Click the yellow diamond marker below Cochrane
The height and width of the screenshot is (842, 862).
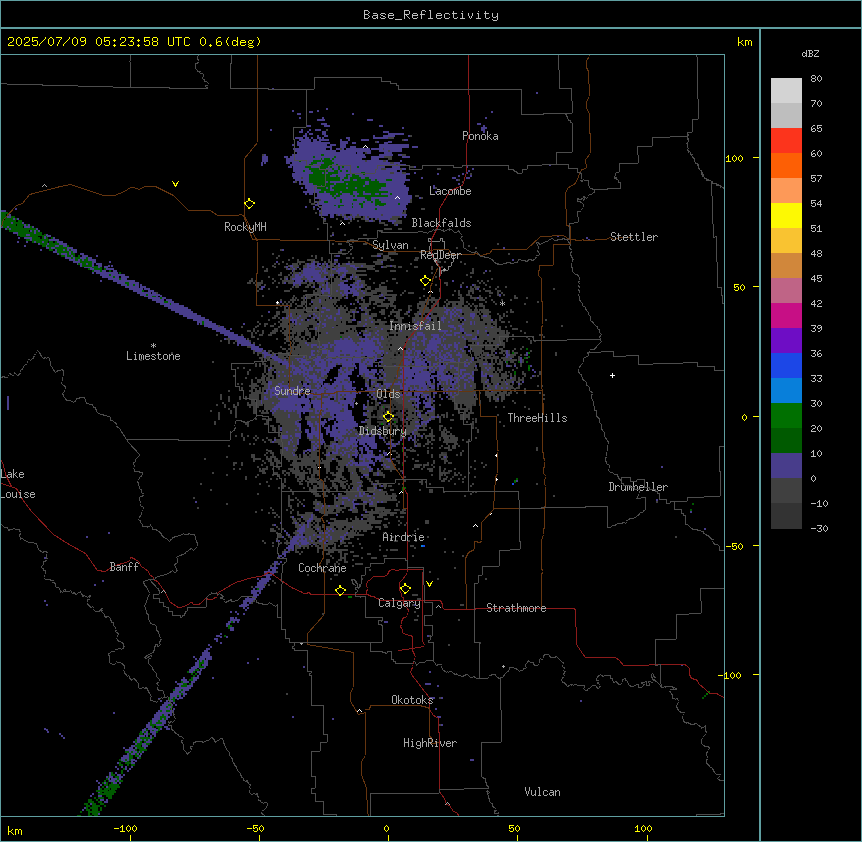(341, 591)
